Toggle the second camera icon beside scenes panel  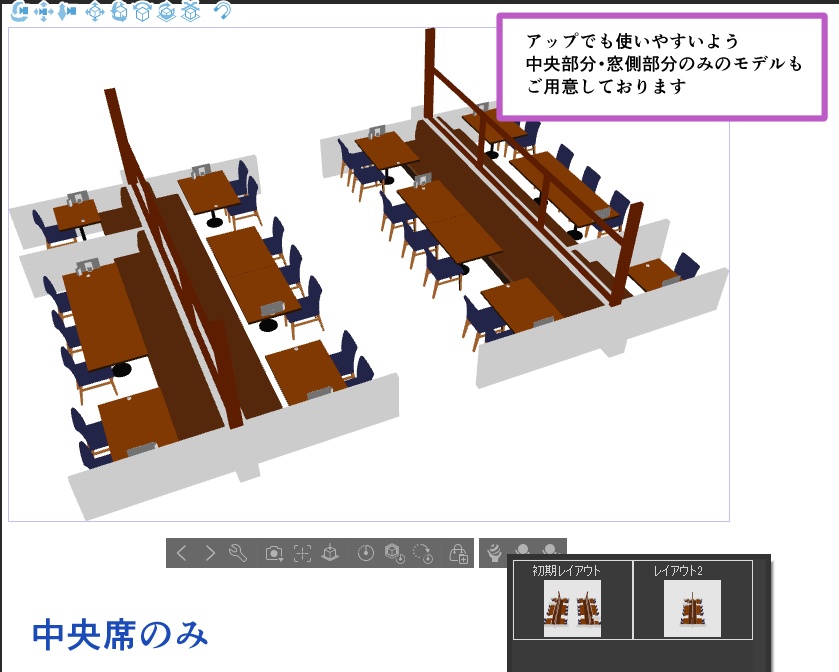[x=550, y=551]
